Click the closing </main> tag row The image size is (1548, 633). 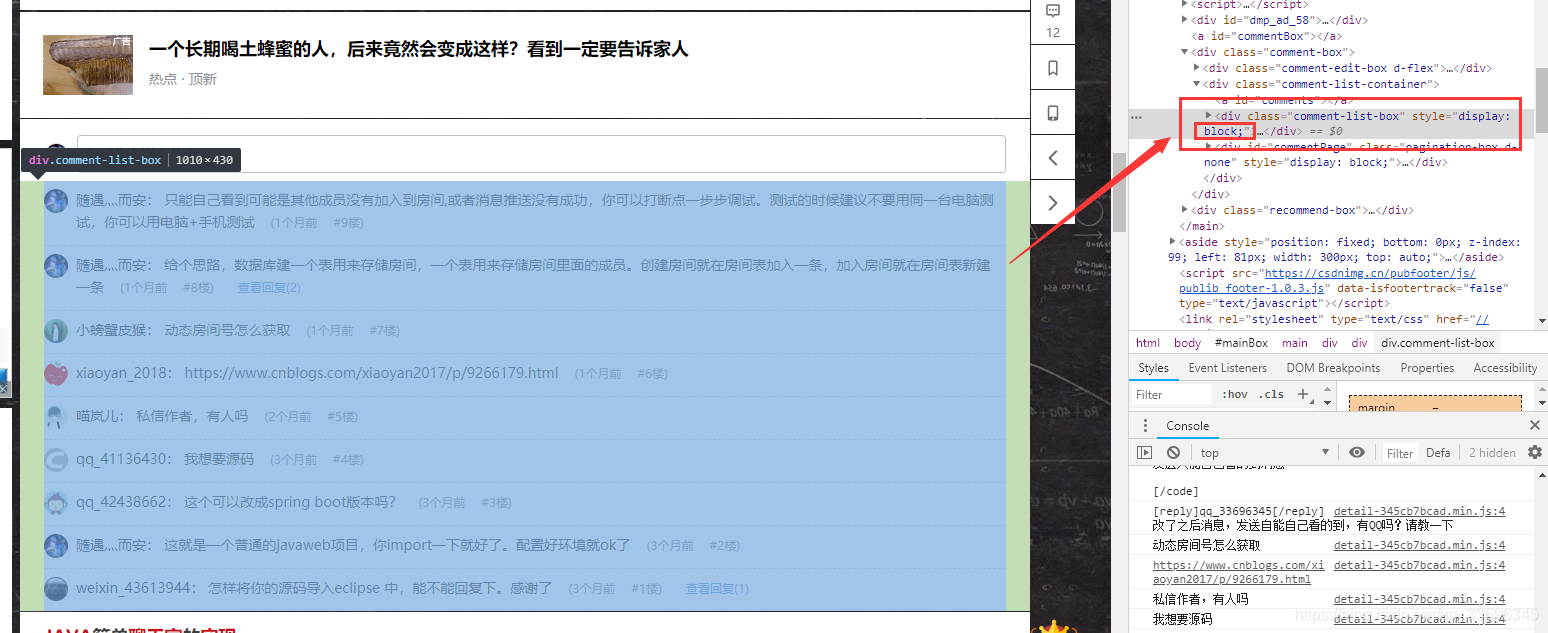1204,226
